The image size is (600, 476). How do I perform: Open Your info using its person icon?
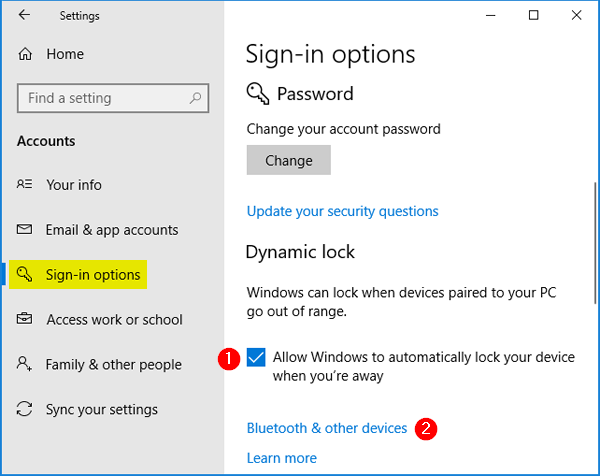click(25, 185)
